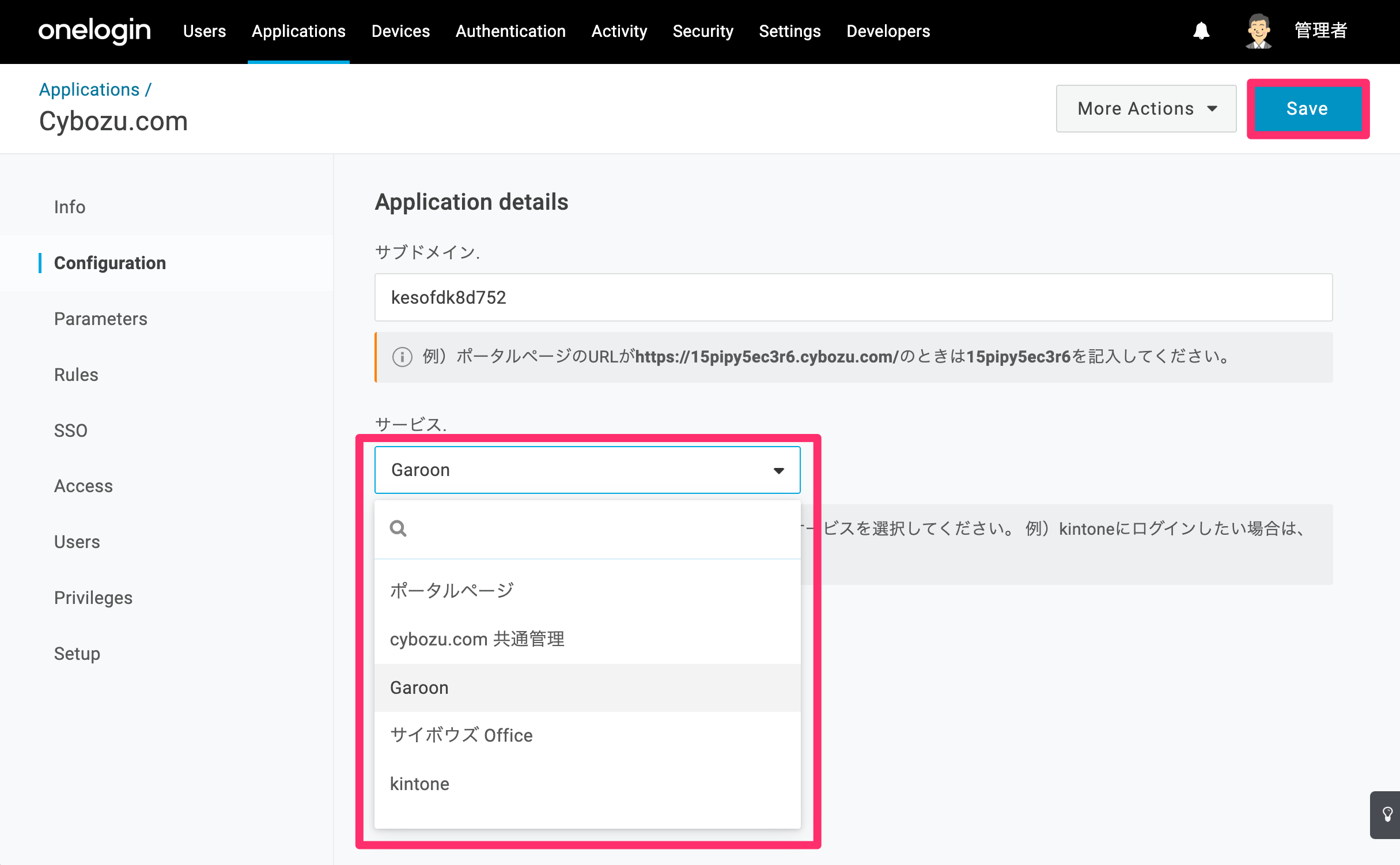
Task: Click the service dropdown search field
Action: [587, 529]
